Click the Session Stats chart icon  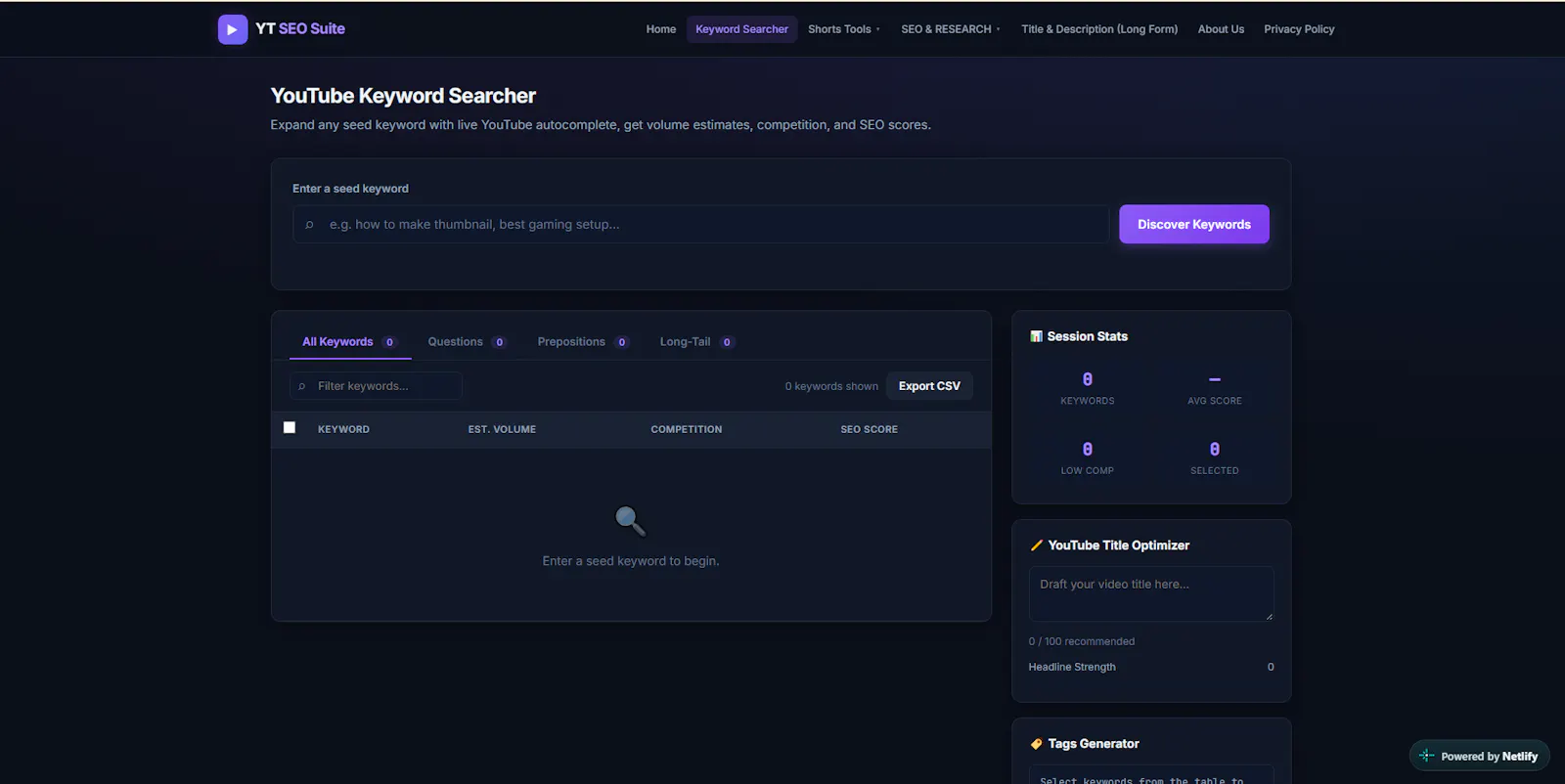[x=1036, y=336]
